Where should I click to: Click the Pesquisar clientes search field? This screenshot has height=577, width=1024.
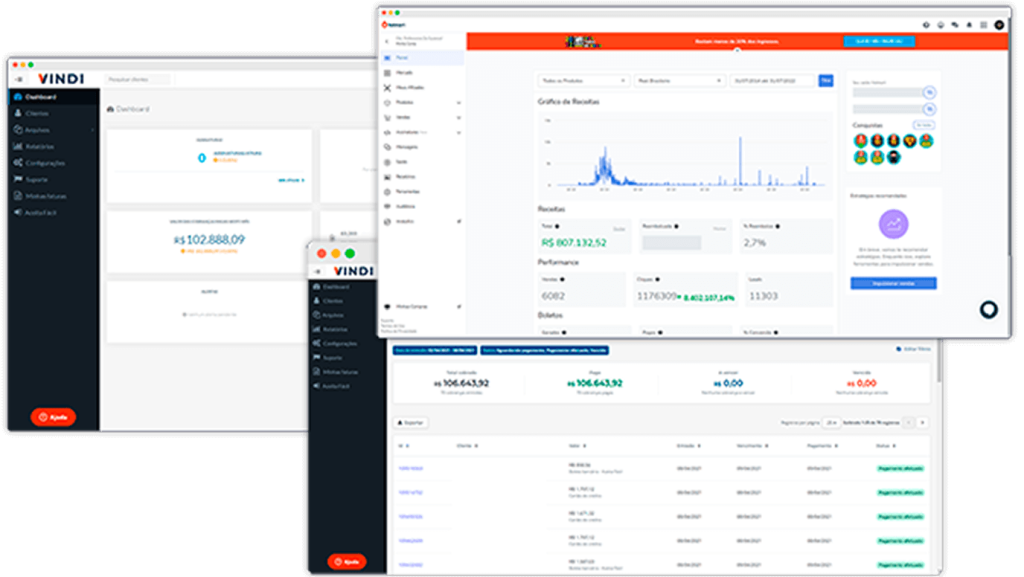tap(137, 79)
